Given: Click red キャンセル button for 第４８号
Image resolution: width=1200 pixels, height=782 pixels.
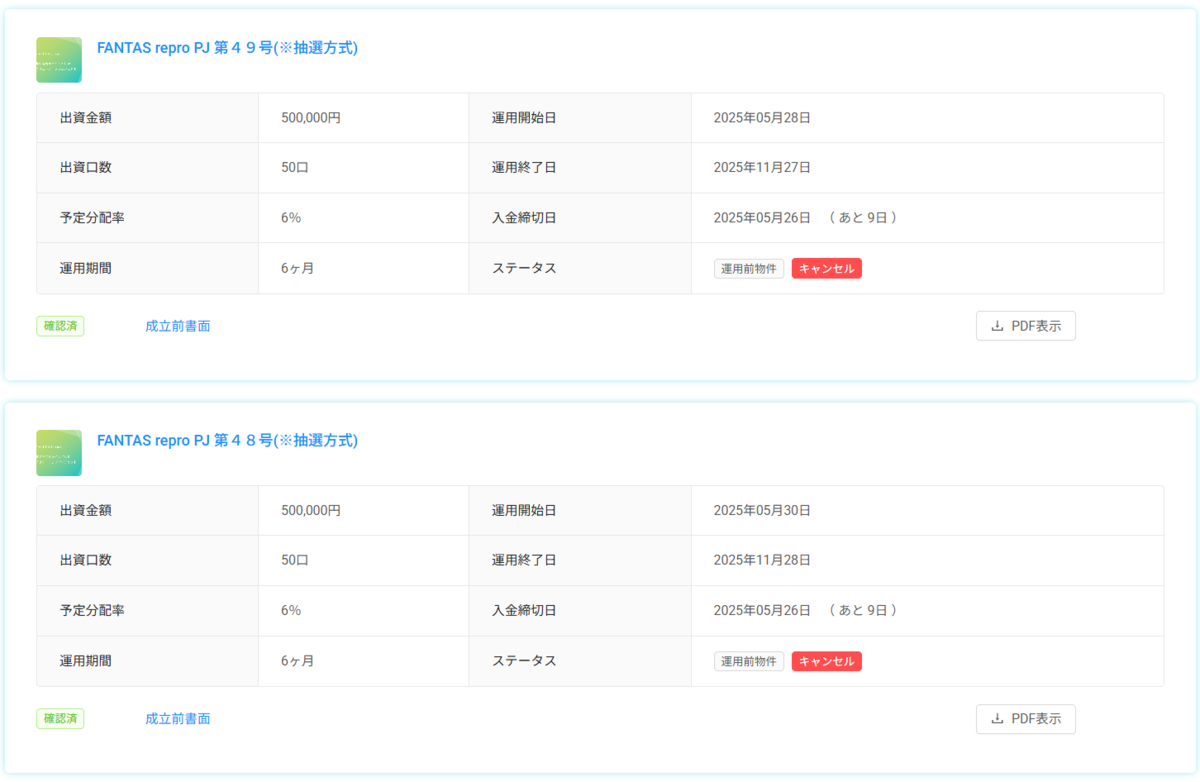Looking at the screenshot, I should pyautogui.click(x=827, y=661).
